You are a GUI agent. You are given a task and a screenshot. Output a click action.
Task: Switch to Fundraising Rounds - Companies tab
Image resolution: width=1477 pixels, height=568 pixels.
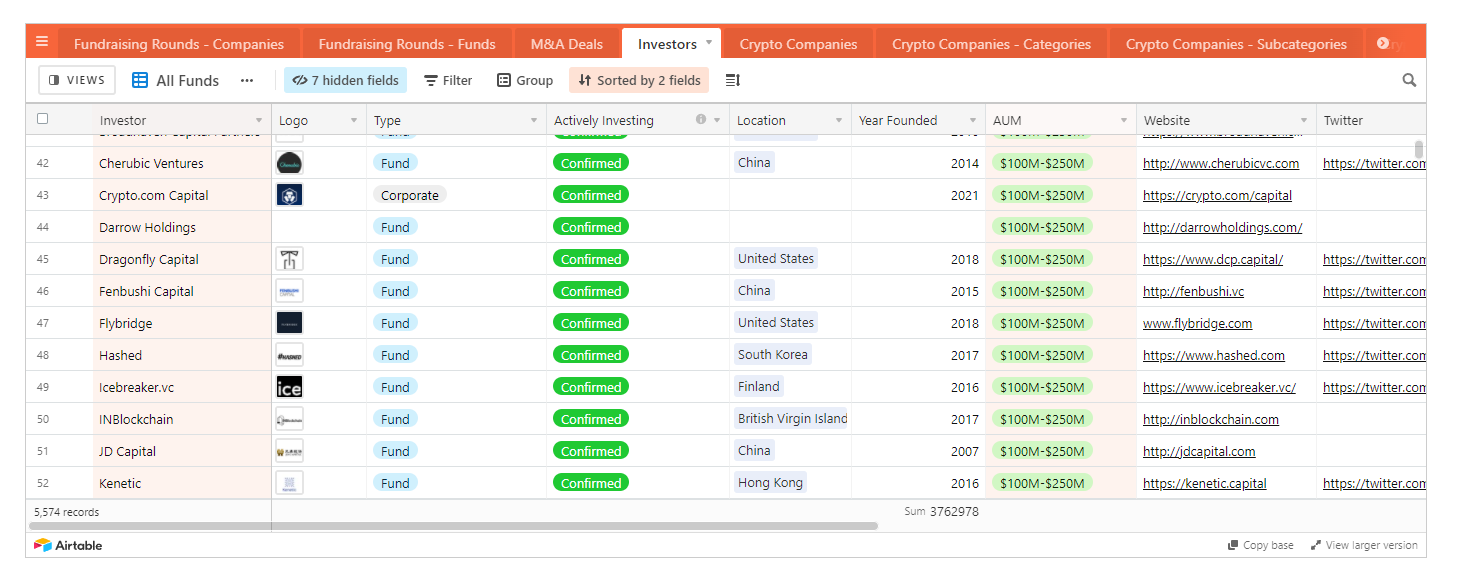point(179,44)
